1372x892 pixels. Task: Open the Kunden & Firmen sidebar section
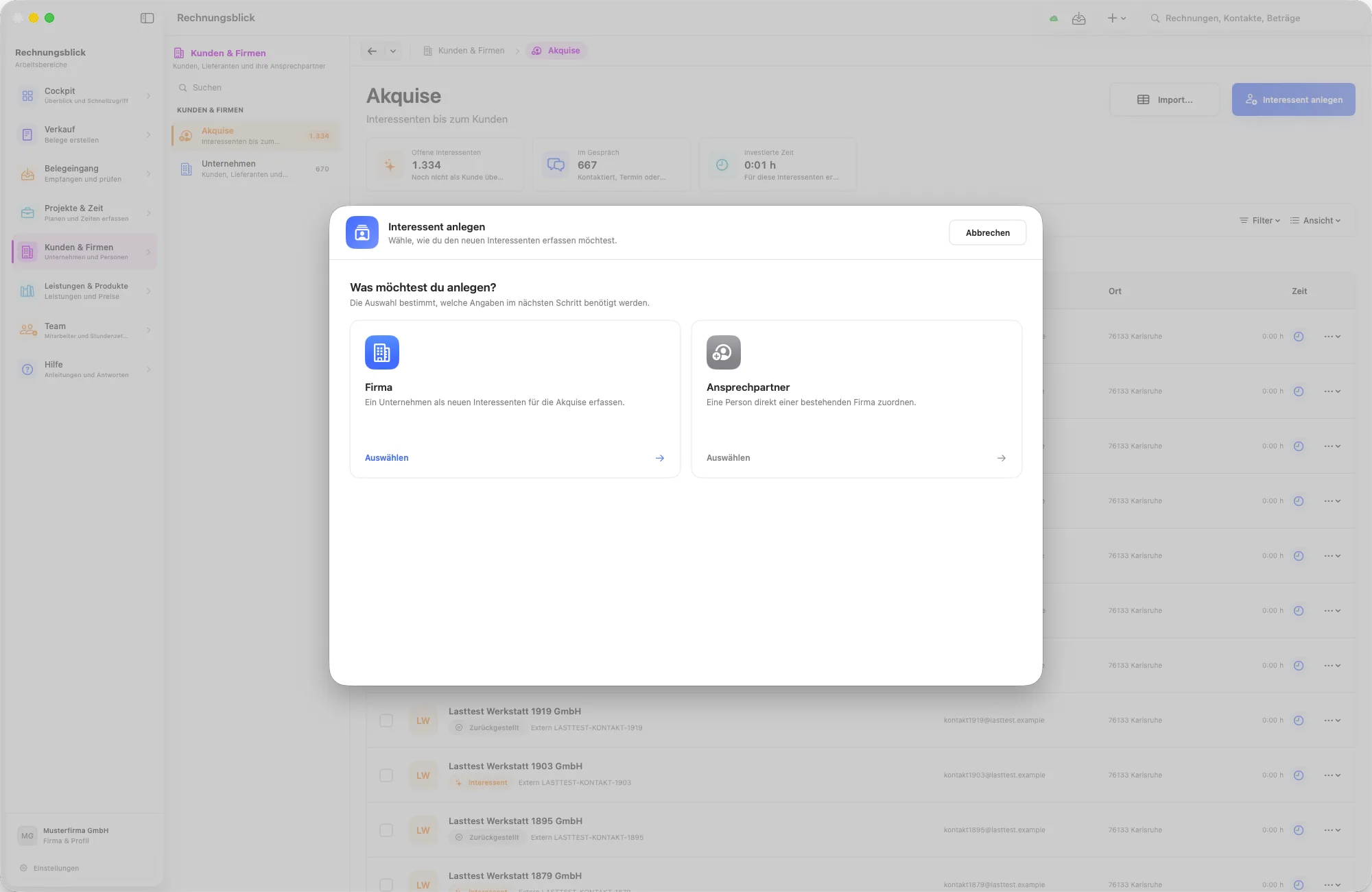(x=84, y=252)
